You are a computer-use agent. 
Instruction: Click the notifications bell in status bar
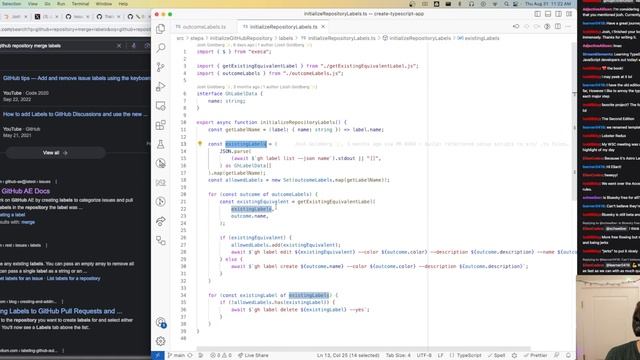pos(568,356)
